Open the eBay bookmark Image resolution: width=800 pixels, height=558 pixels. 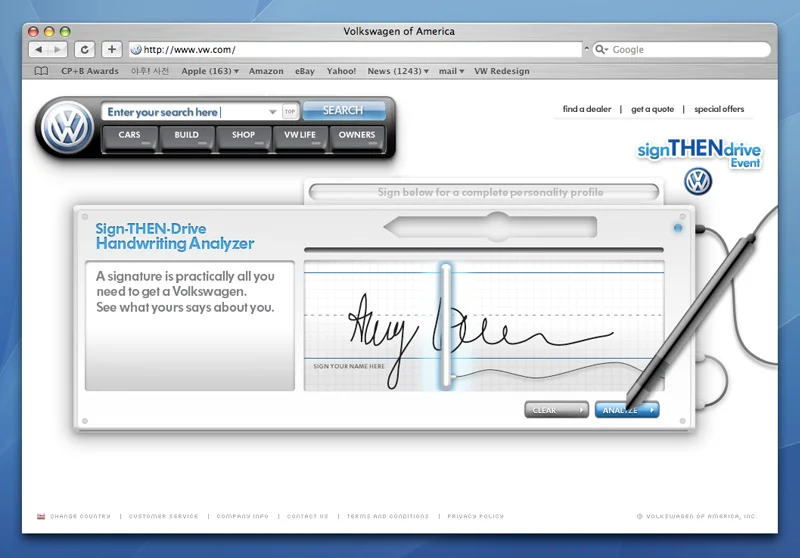pyautogui.click(x=305, y=71)
